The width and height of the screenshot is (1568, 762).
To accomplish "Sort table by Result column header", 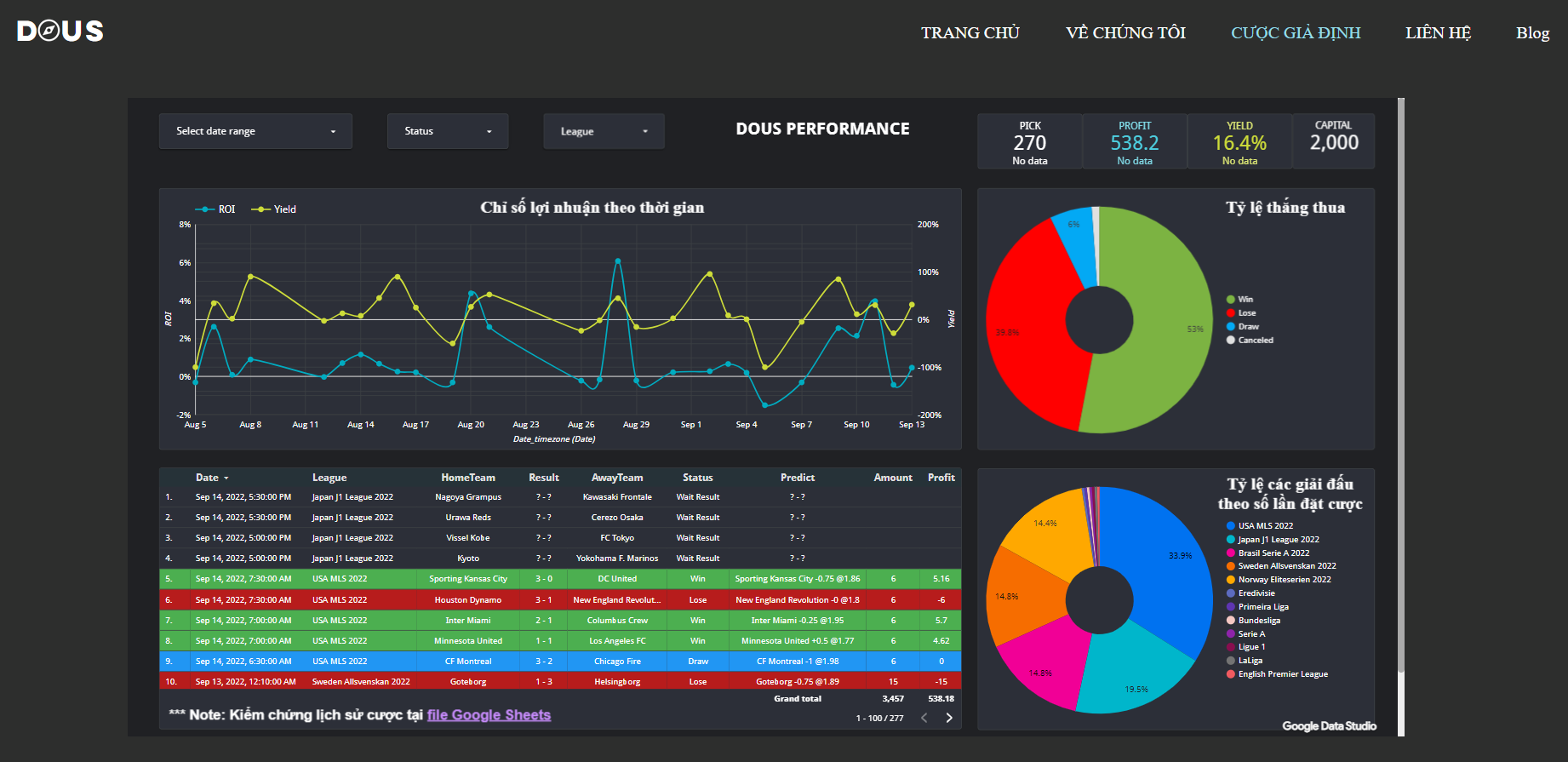I will click(544, 478).
